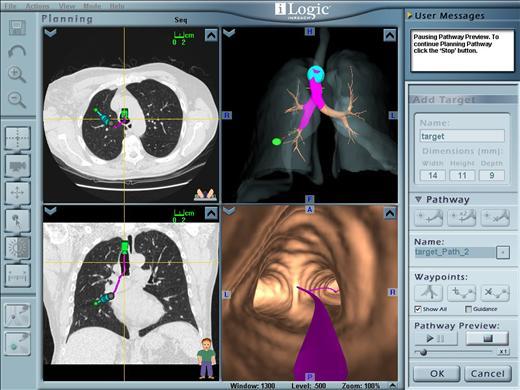
Task: Click the delete waypoint X icon
Action: coord(495,292)
